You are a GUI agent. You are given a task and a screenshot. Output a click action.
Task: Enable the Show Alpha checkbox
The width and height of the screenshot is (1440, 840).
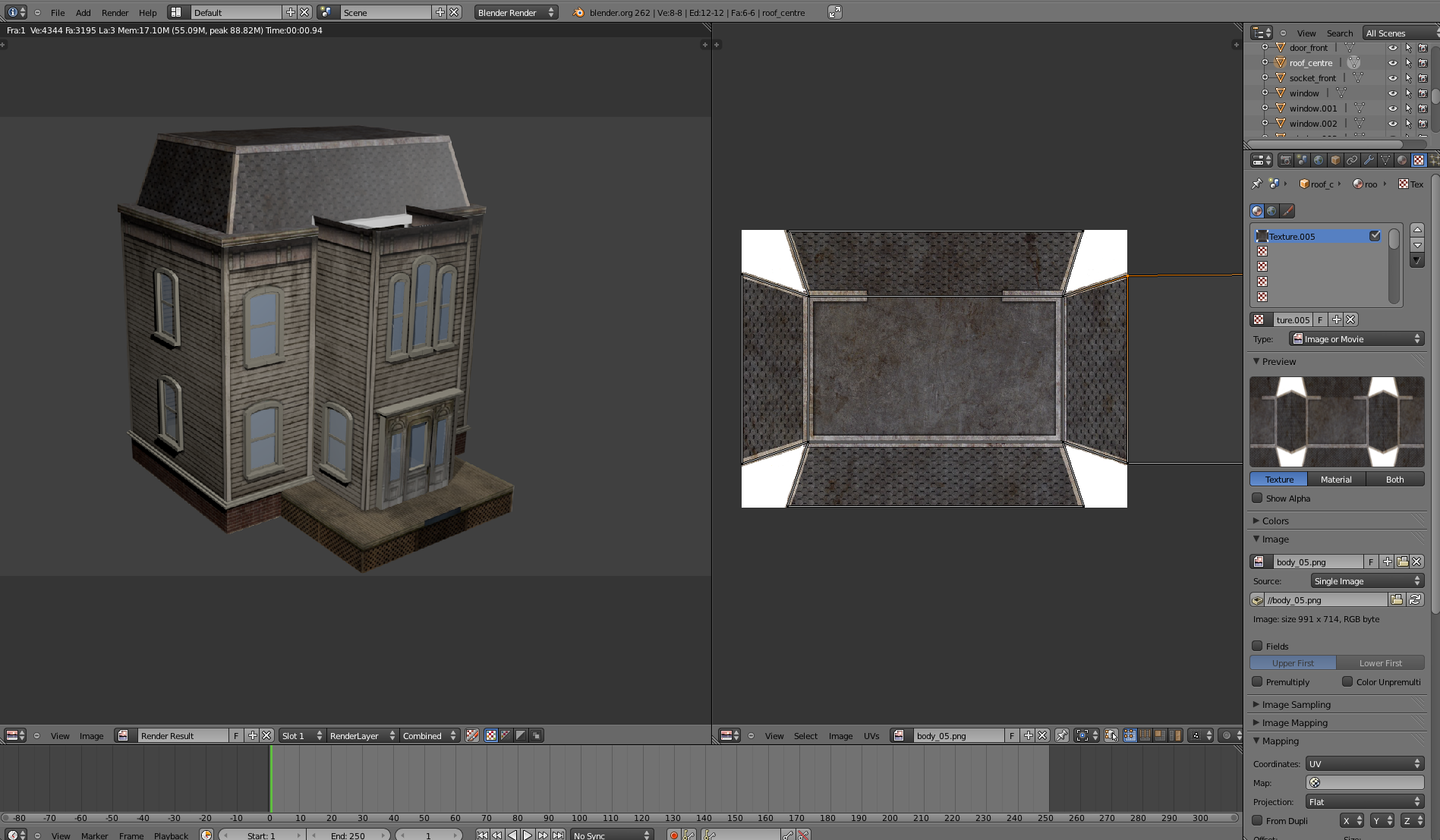(1258, 498)
